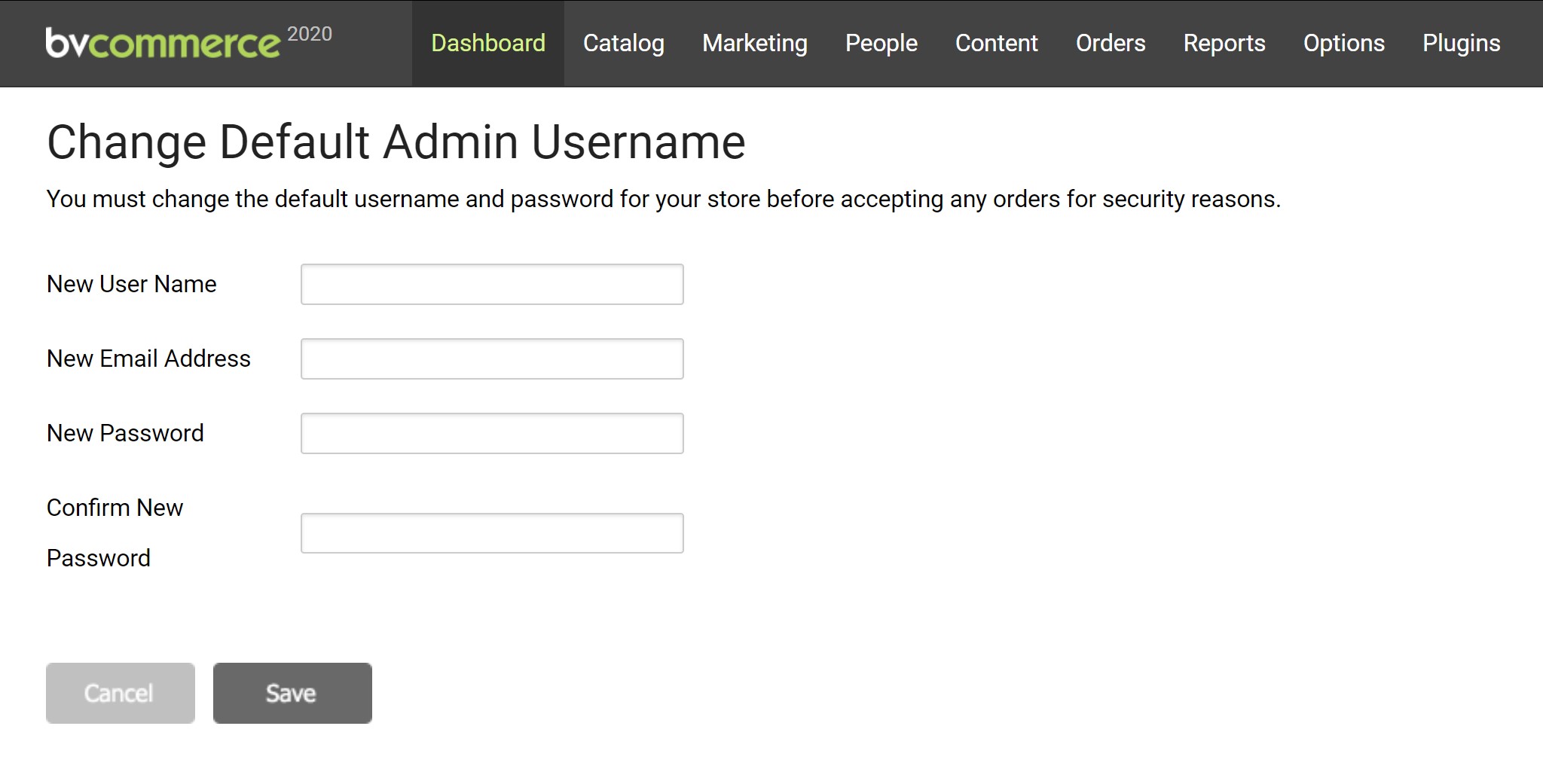The image size is (1543, 784).
Task: Focus the New Email Address field
Action: click(492, 358)
